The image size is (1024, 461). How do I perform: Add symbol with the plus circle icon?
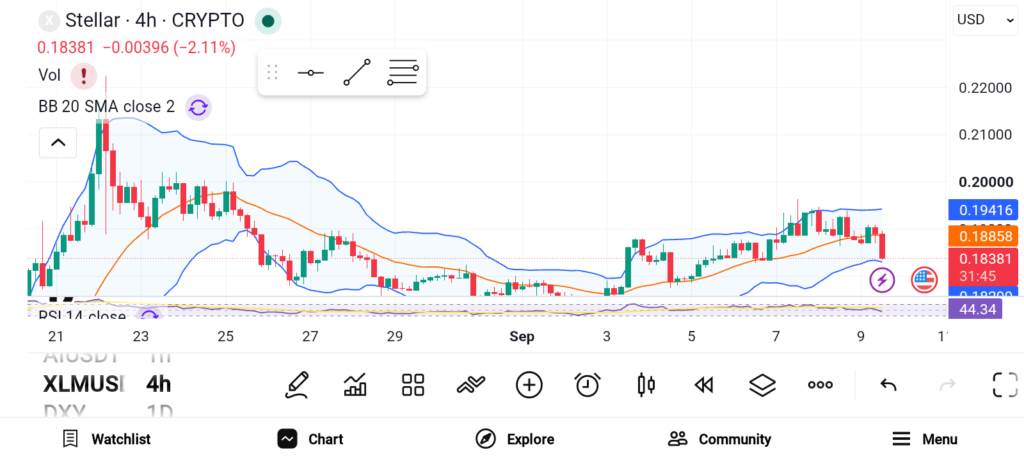tap(529, 385)
